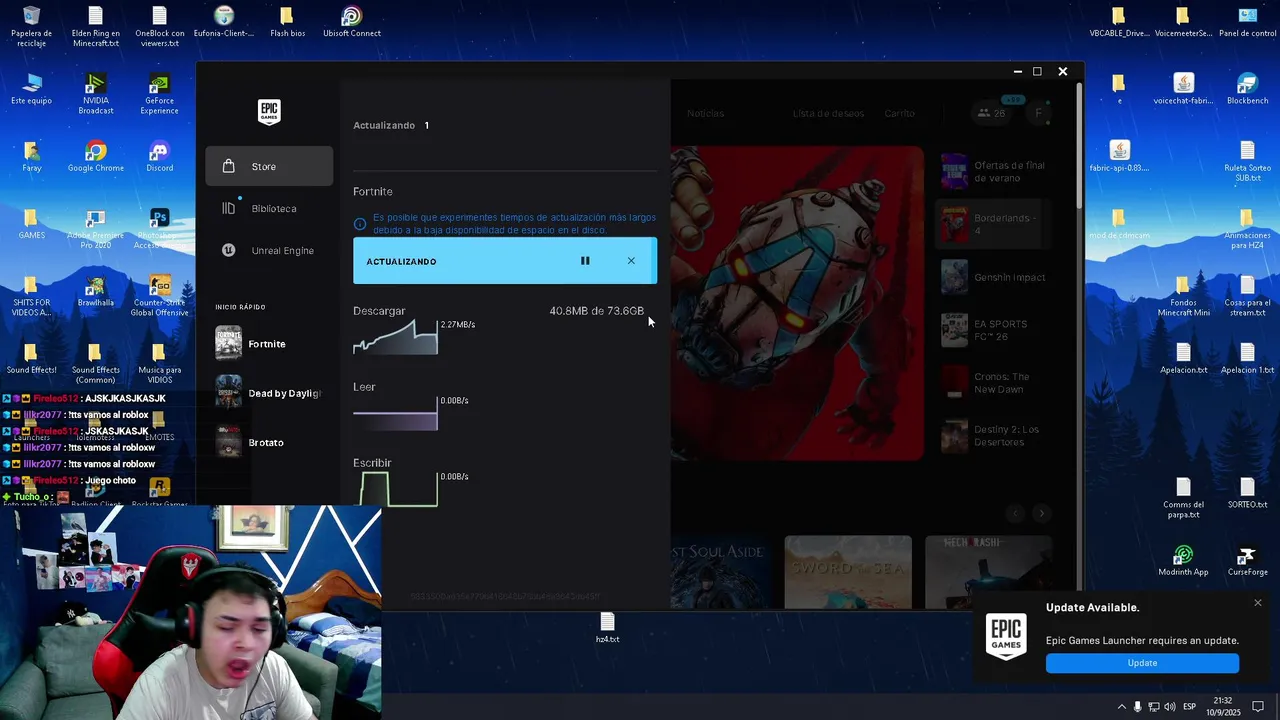Go to next carousel page arrow
This screenshot has height=720, width=1280.
(1041, 513)
